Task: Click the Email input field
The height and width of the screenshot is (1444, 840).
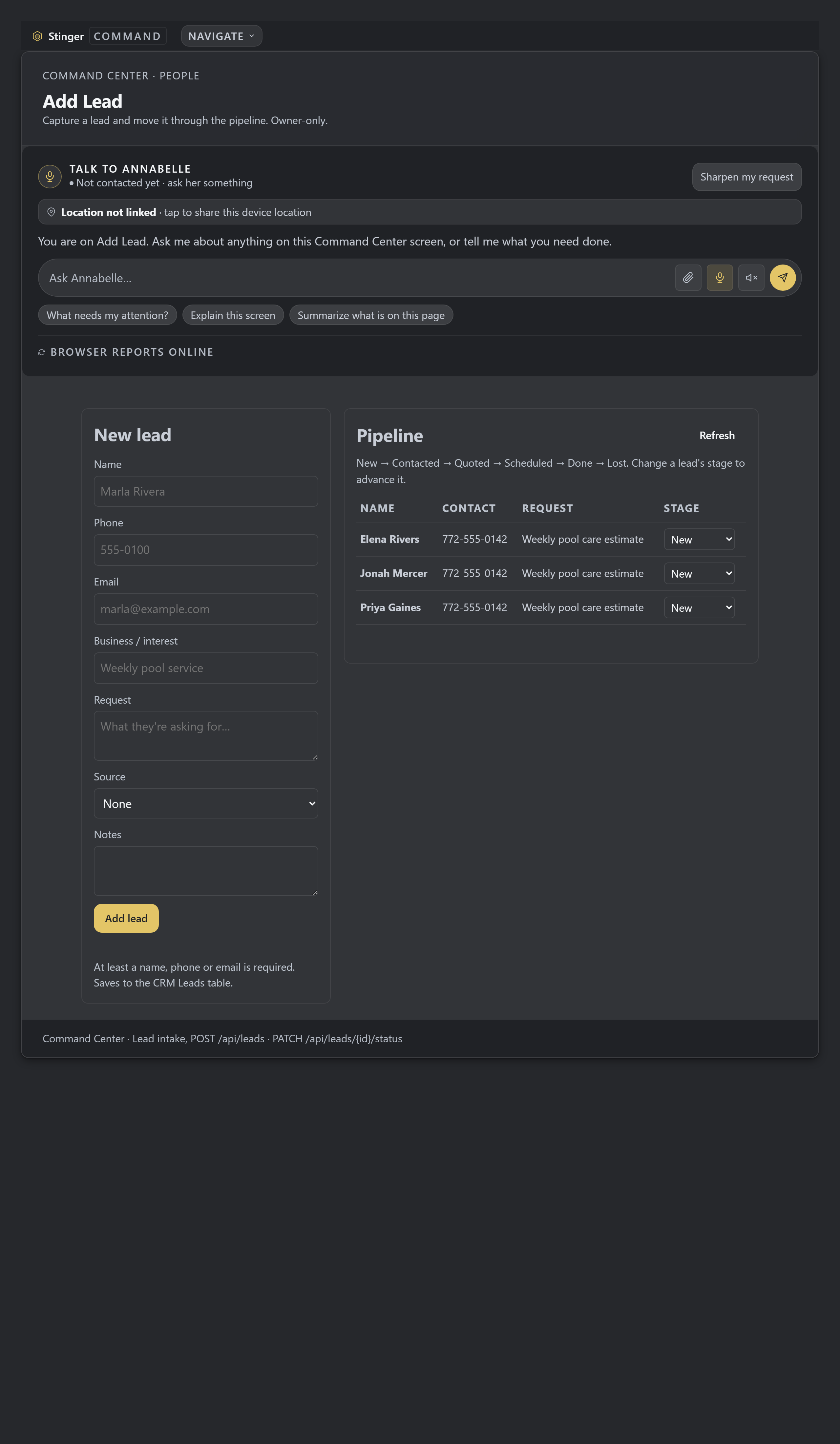Action: [206, 609]
